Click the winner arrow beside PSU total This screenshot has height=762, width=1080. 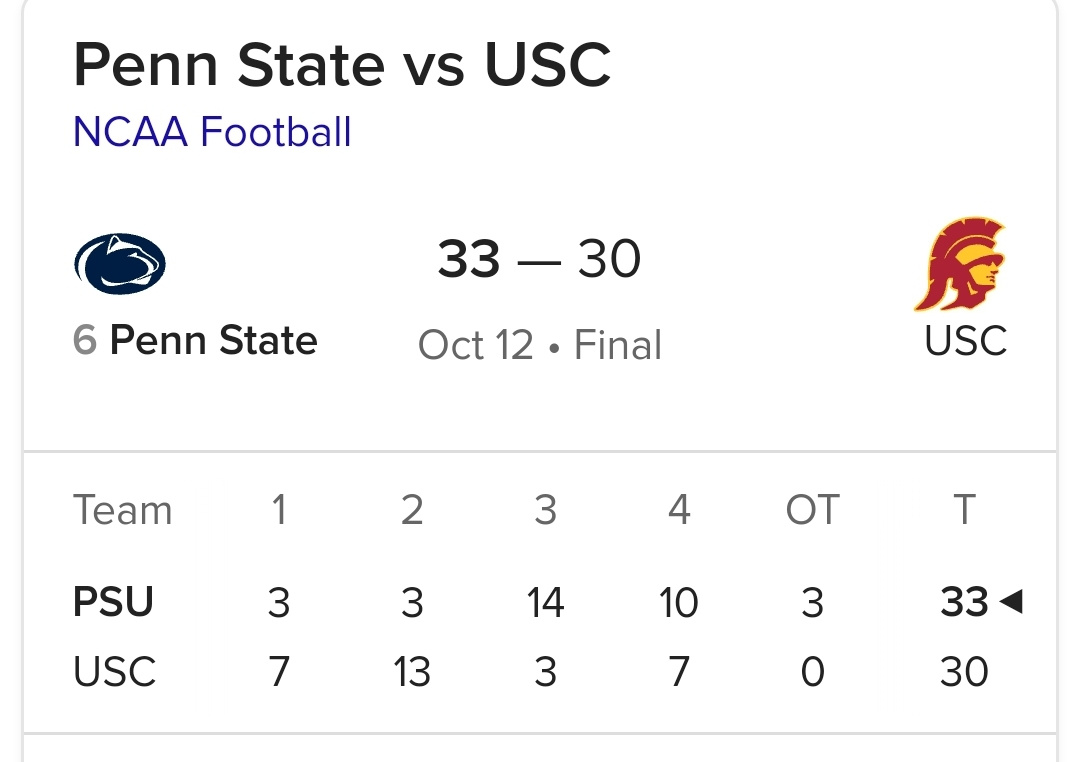1011,602
